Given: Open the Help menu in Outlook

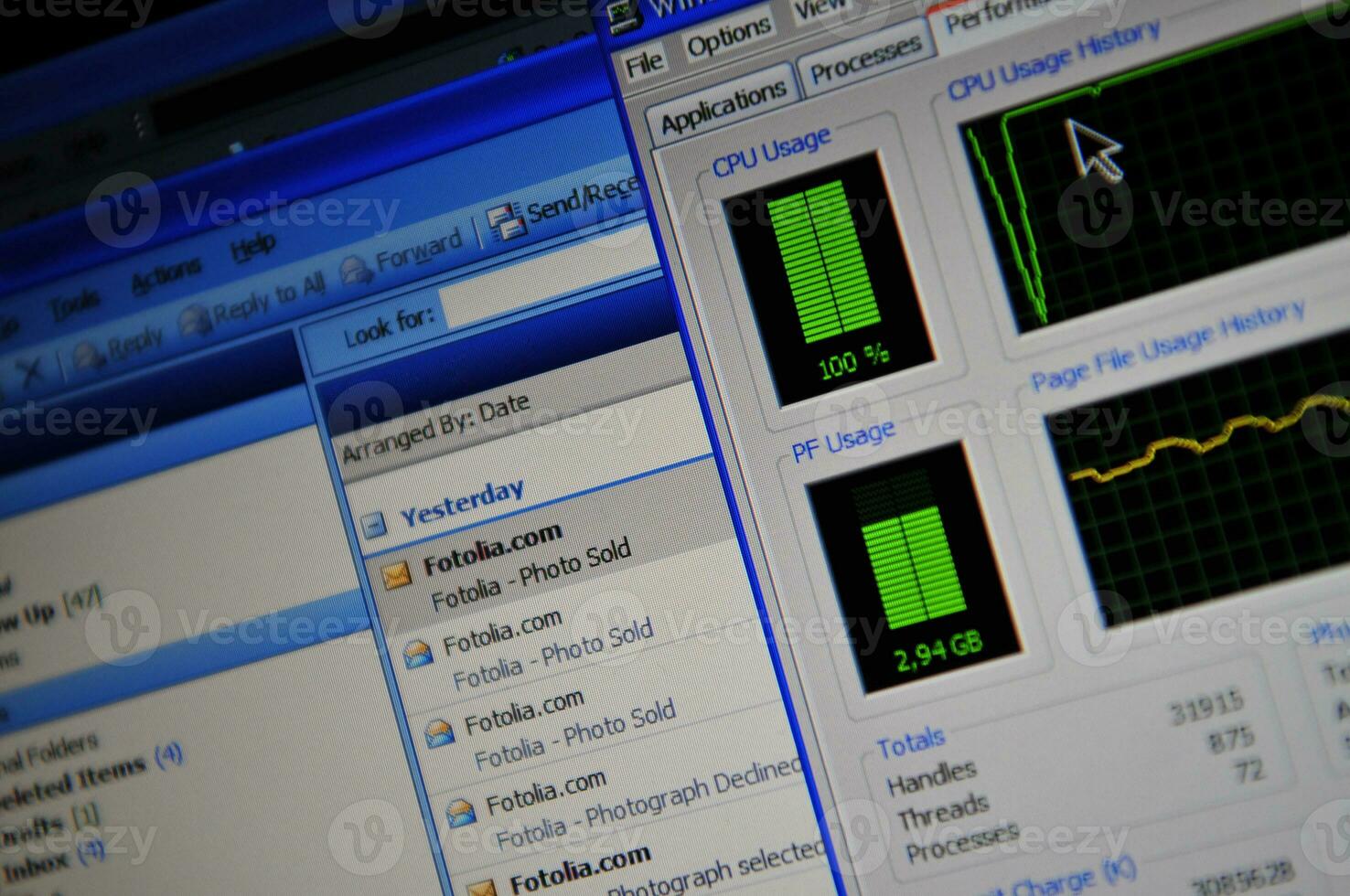Looking at the screenshot, I should point(252,247).
